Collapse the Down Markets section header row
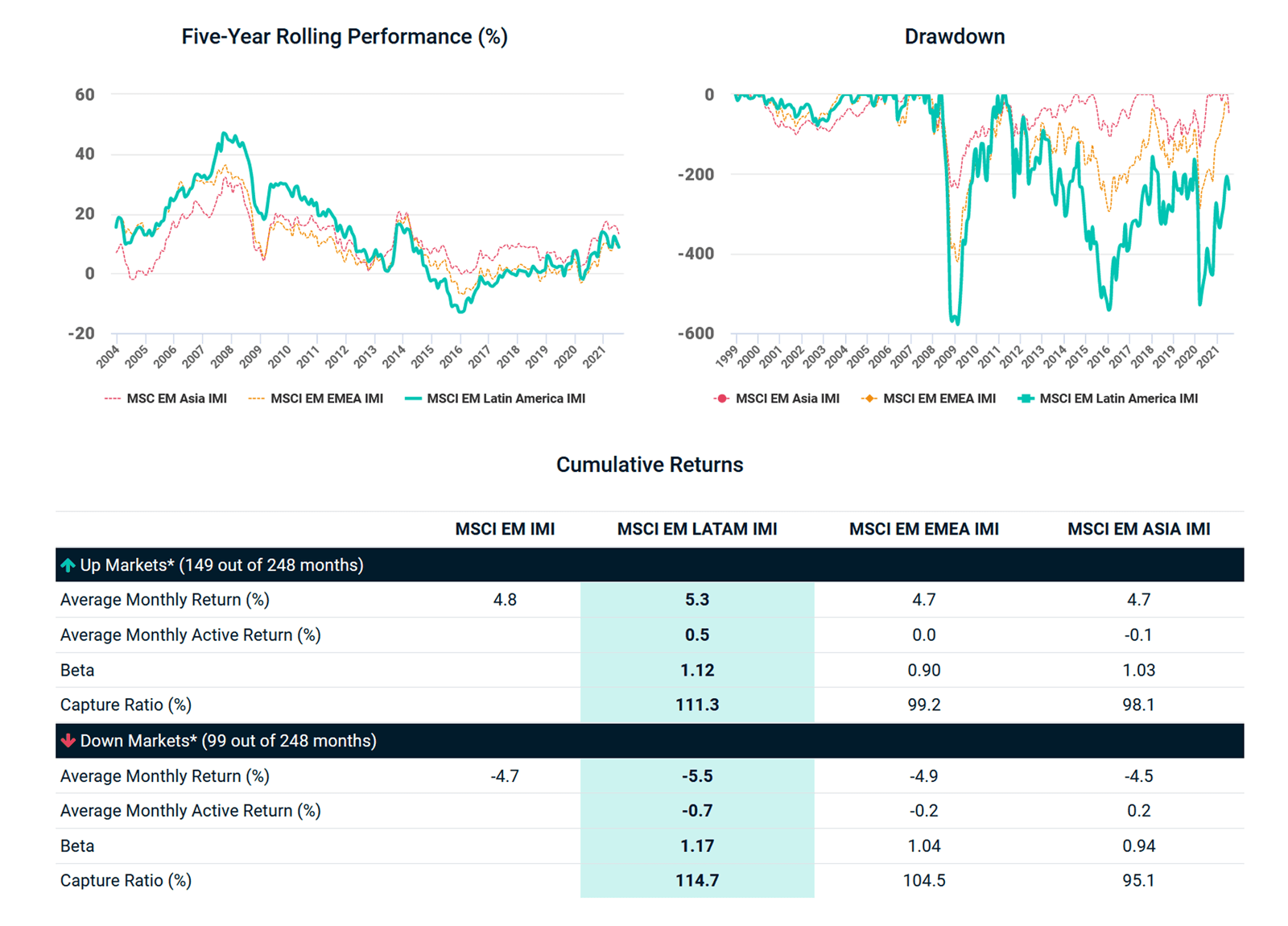 point(228,741)
